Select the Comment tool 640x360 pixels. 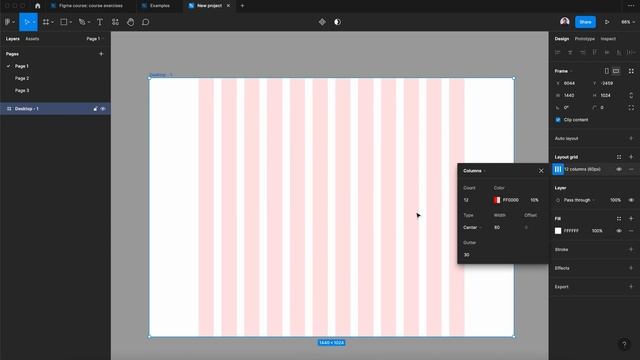coord(146,22)
